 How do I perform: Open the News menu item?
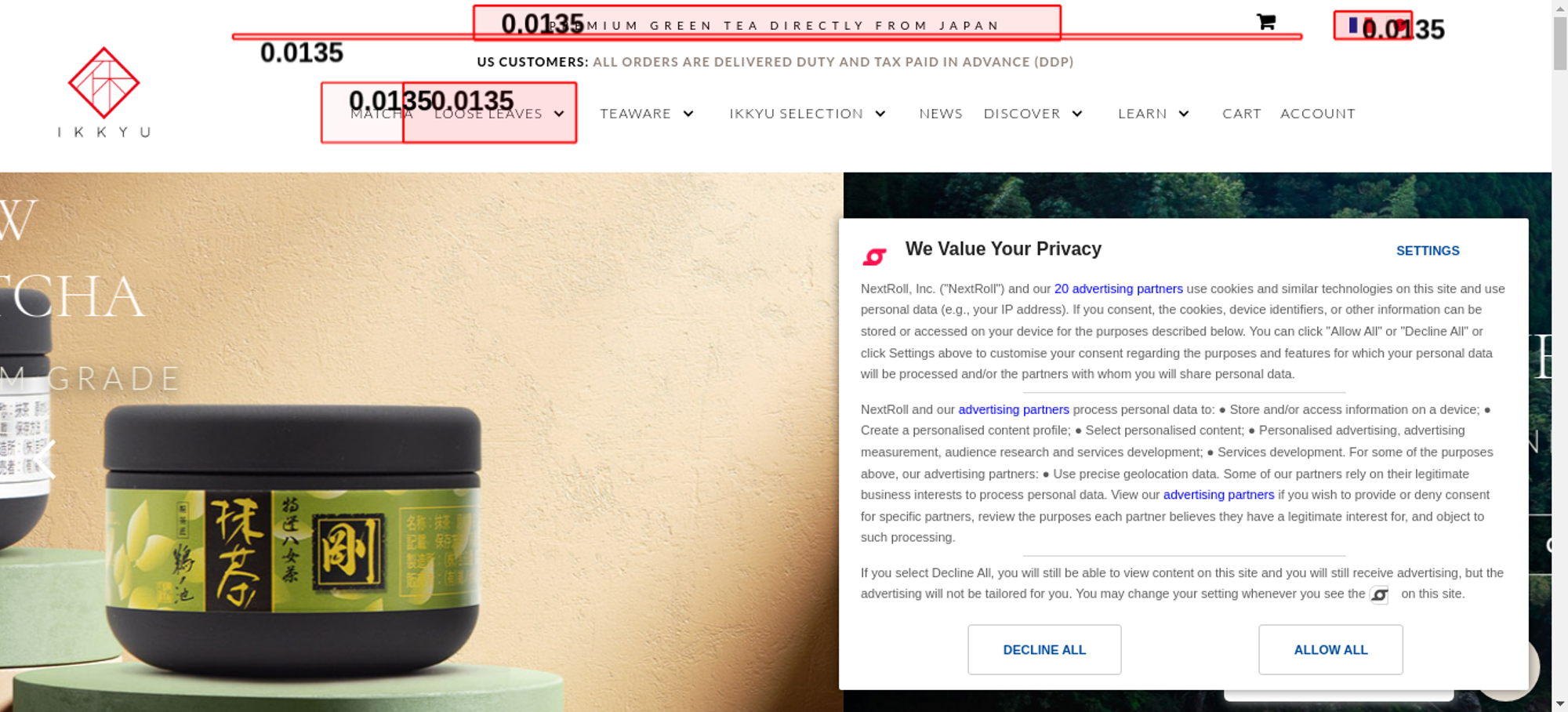[x=941, y=114]
